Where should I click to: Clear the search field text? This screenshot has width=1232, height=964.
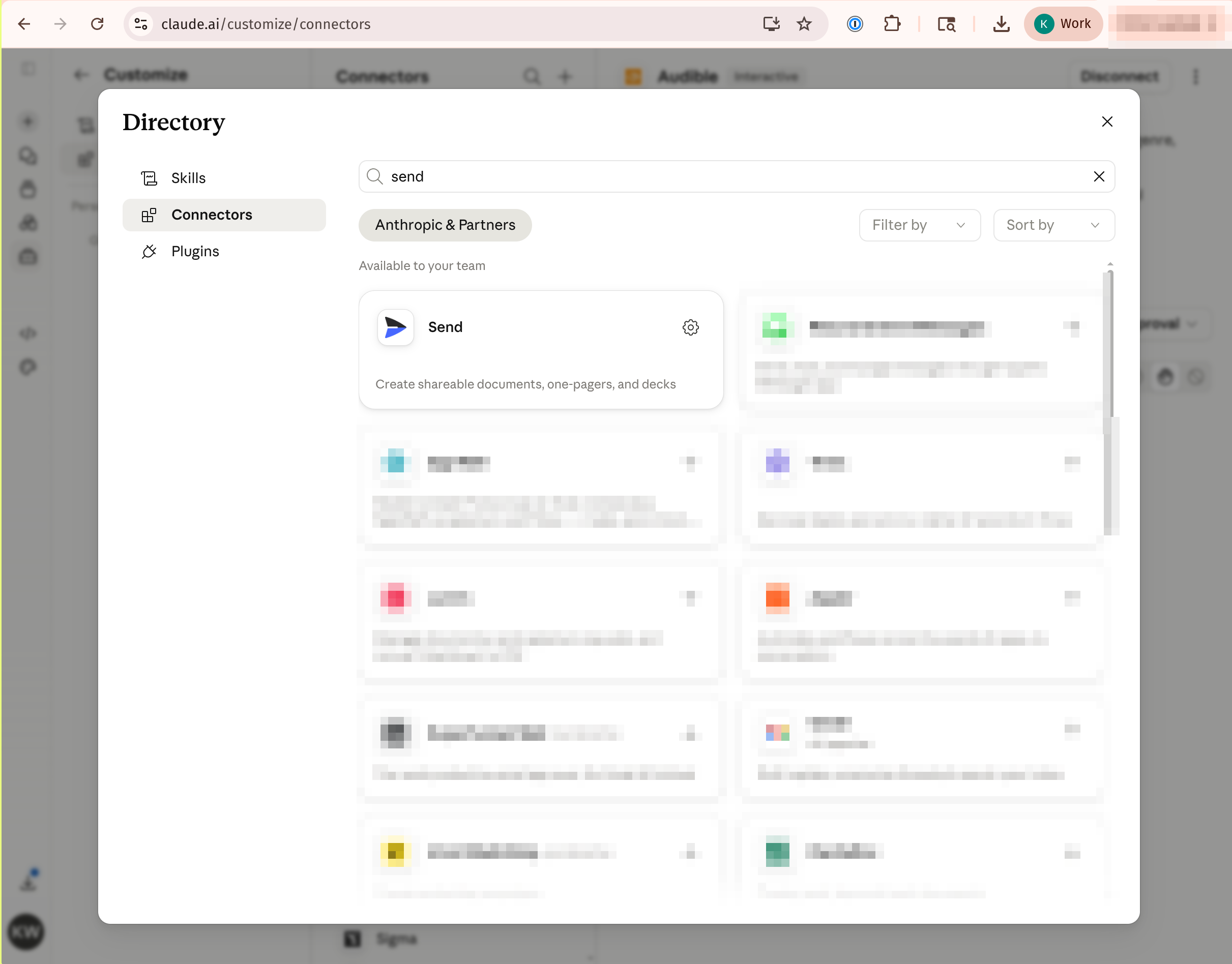pos(1099,176)
